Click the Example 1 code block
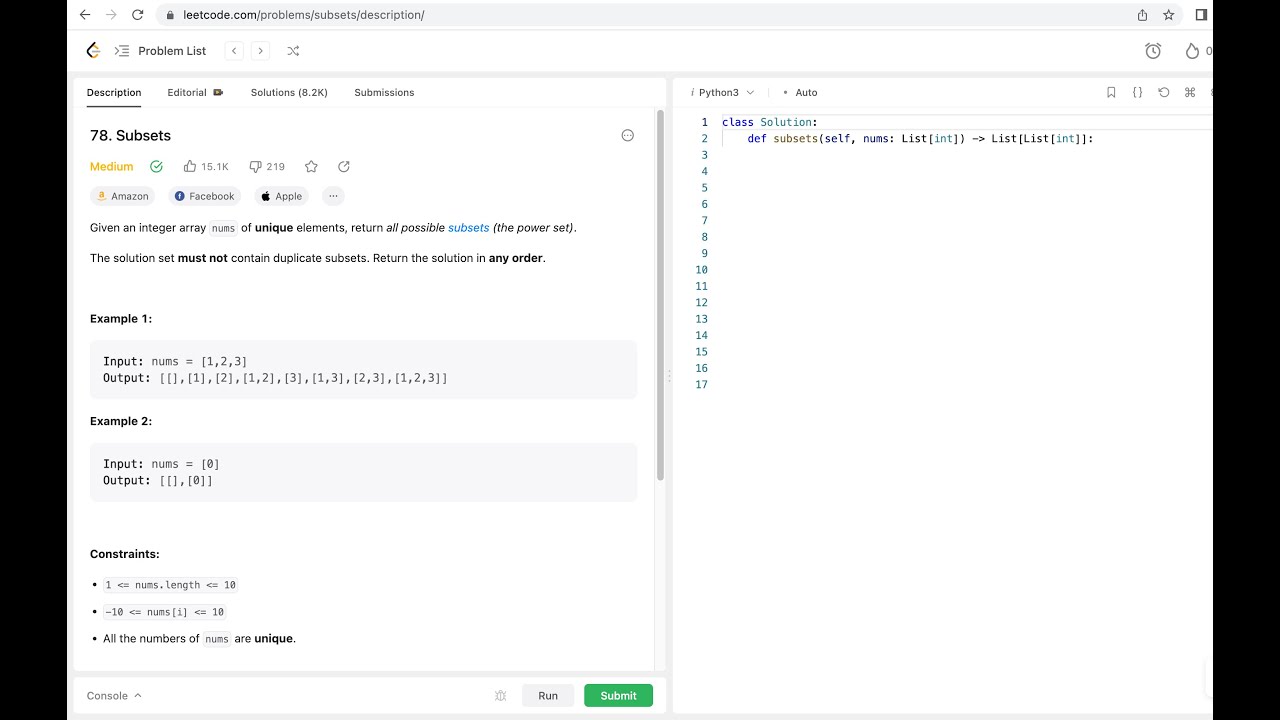Viewport: 1280px width, 720px height. coord(363,370)
